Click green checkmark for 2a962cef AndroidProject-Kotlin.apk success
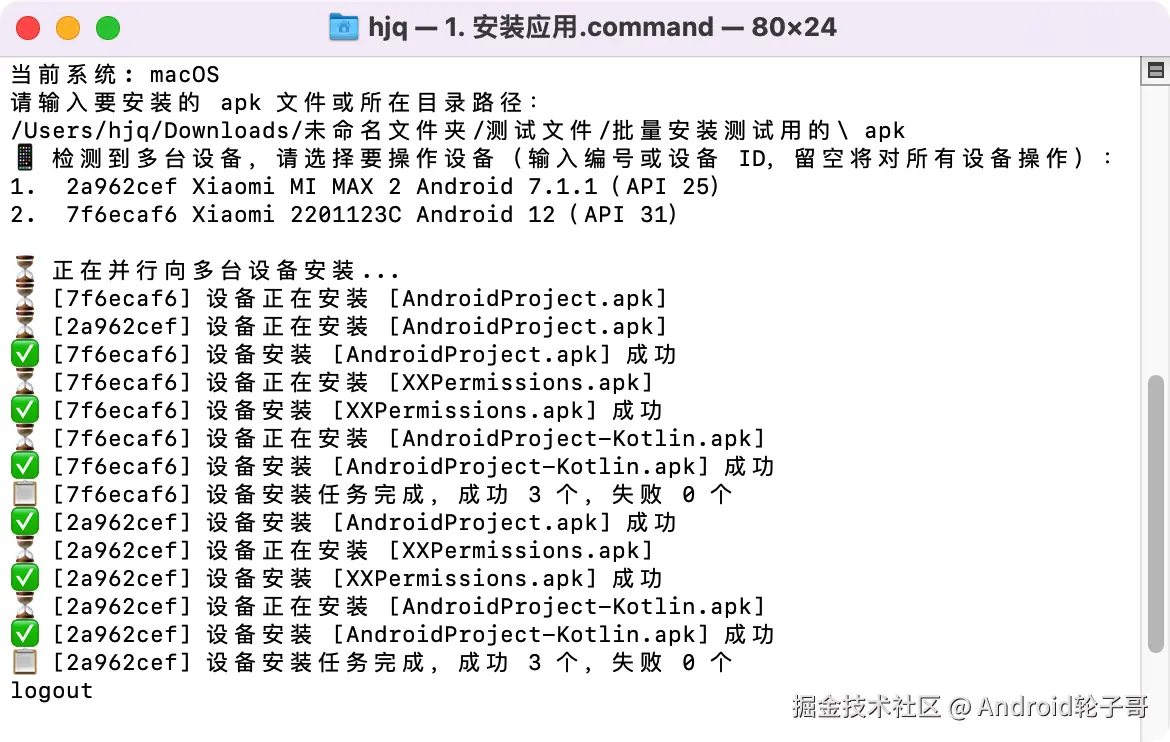1170x742 pixels. coord(25,634)
